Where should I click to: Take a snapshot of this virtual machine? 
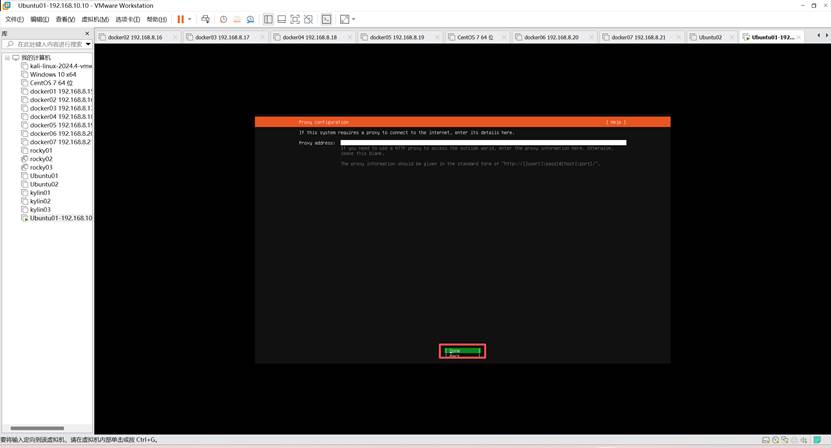pos(224,19)
